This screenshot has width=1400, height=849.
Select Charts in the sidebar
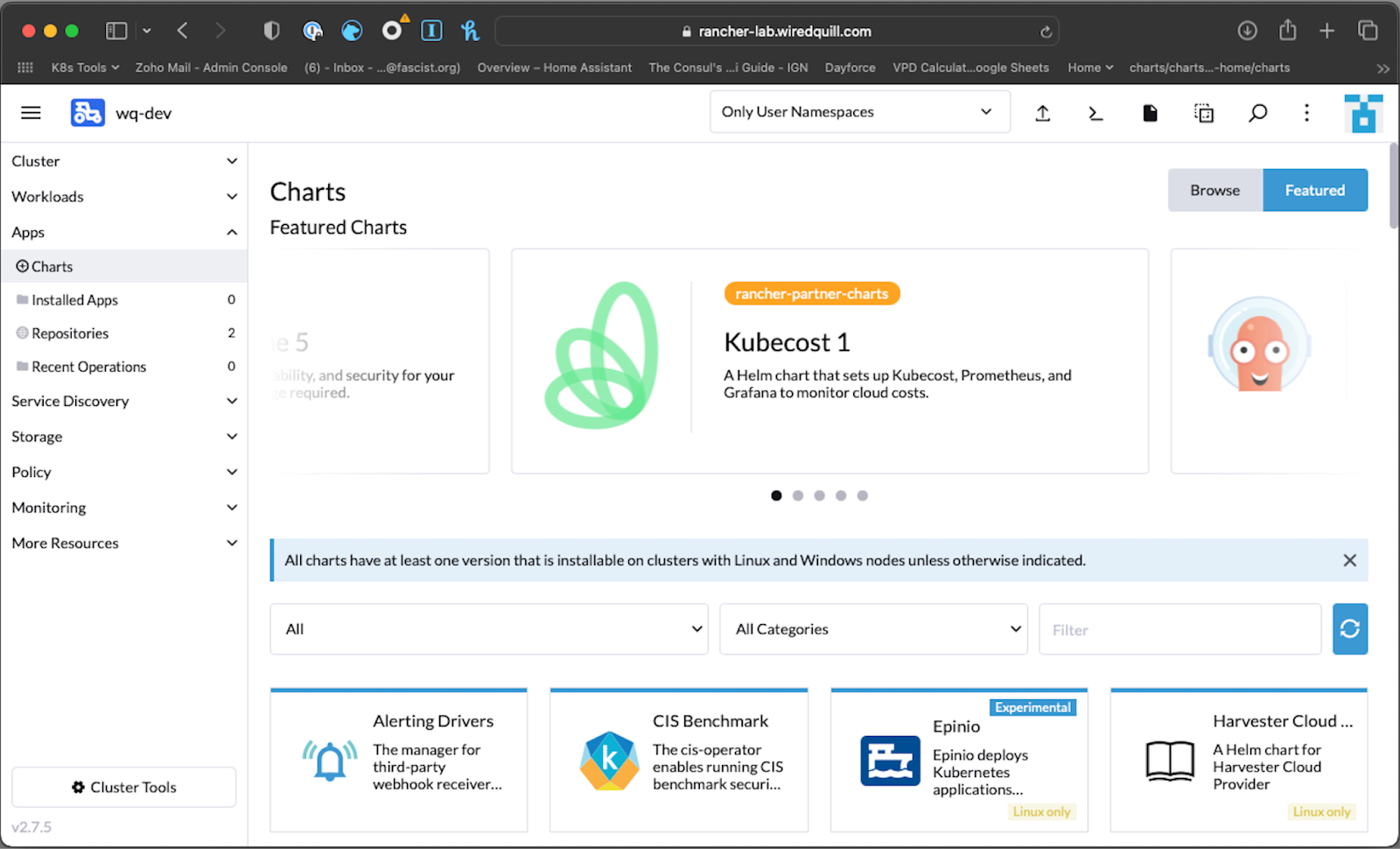coord(124,266)
